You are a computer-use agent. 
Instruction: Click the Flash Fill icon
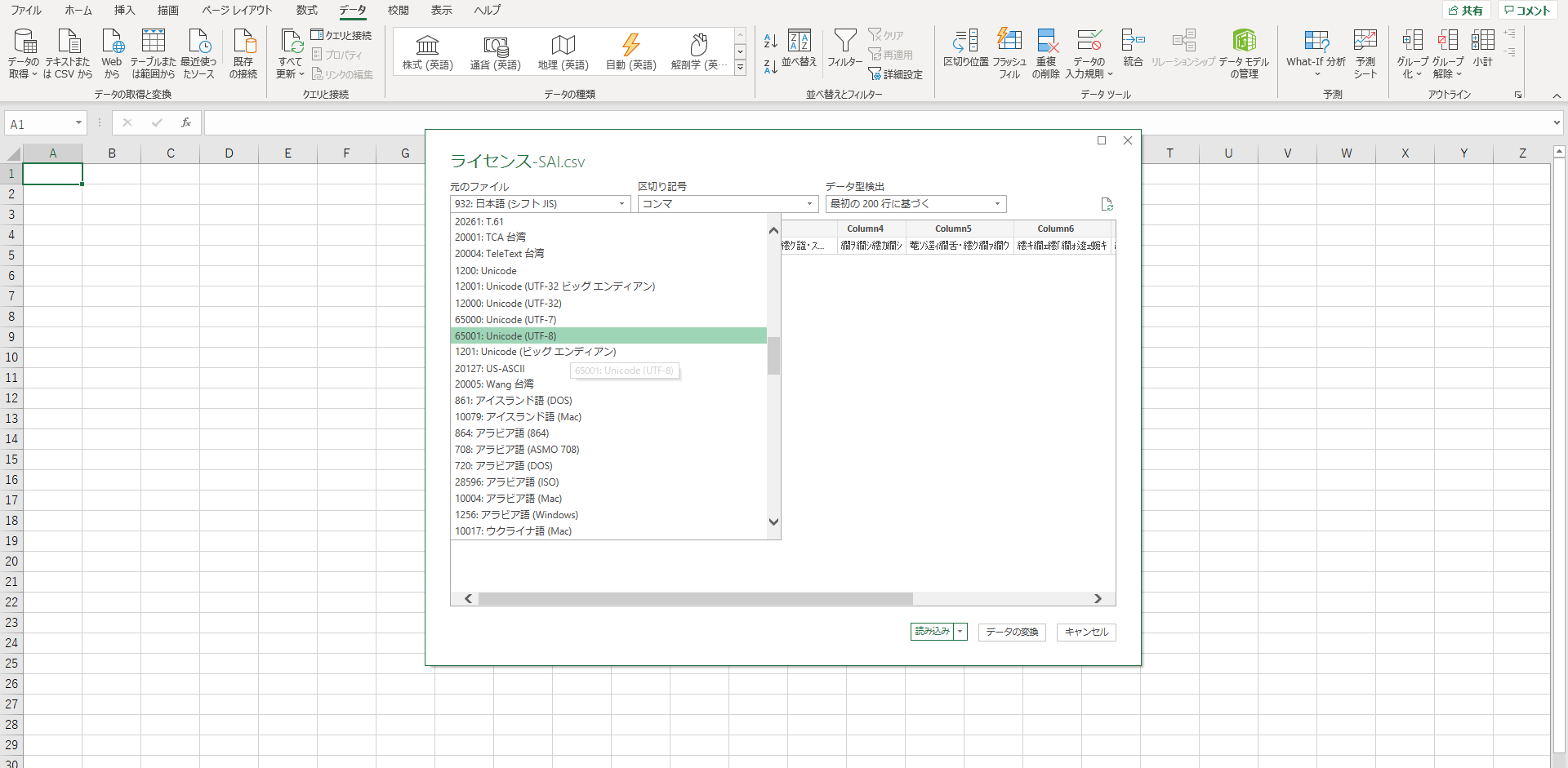pyautogui.click(x=1009, y=42)
